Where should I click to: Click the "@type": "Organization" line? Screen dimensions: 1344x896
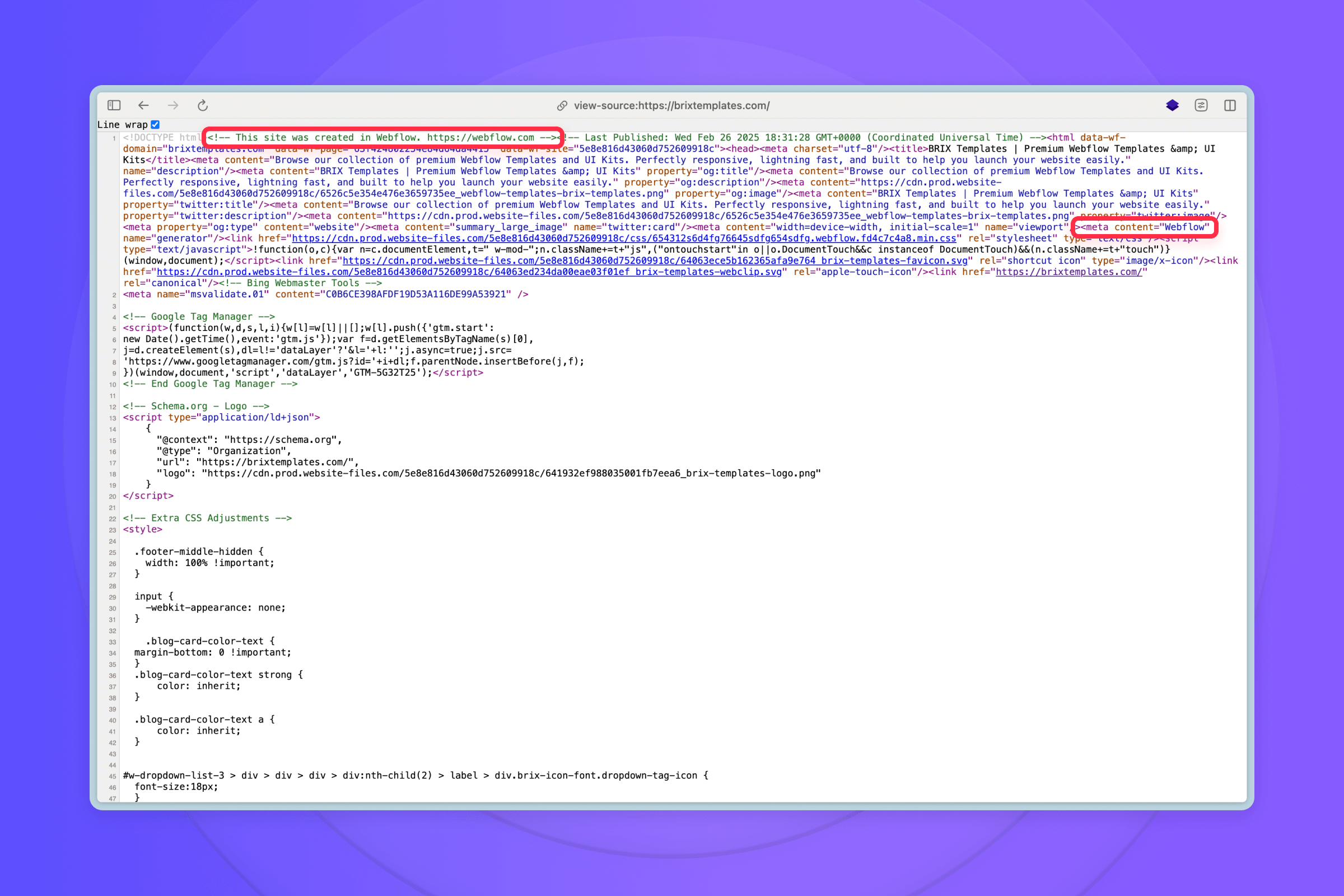pos(224,451)
